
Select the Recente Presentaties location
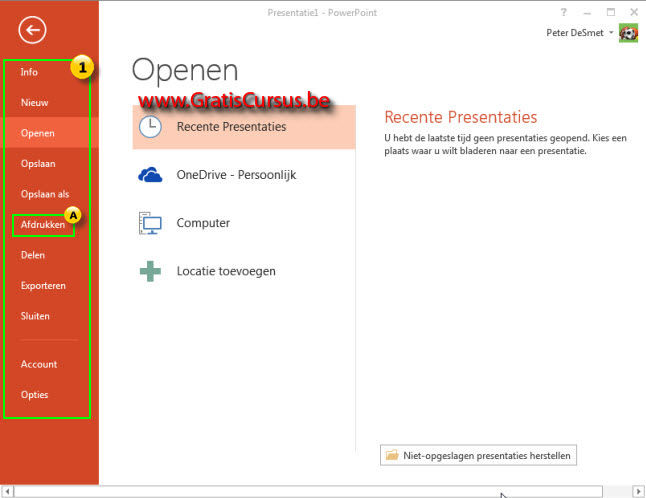tap(244, 126)
